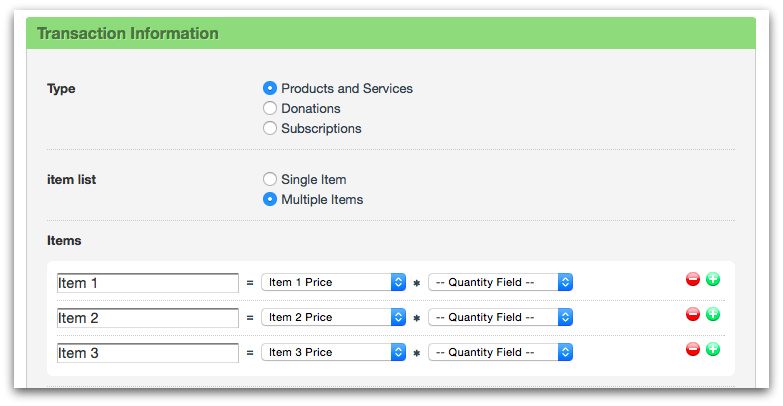The height and width of the screenshot is (406, 783).
Task: Switch item list to Single Item
Action: point(270,179)
